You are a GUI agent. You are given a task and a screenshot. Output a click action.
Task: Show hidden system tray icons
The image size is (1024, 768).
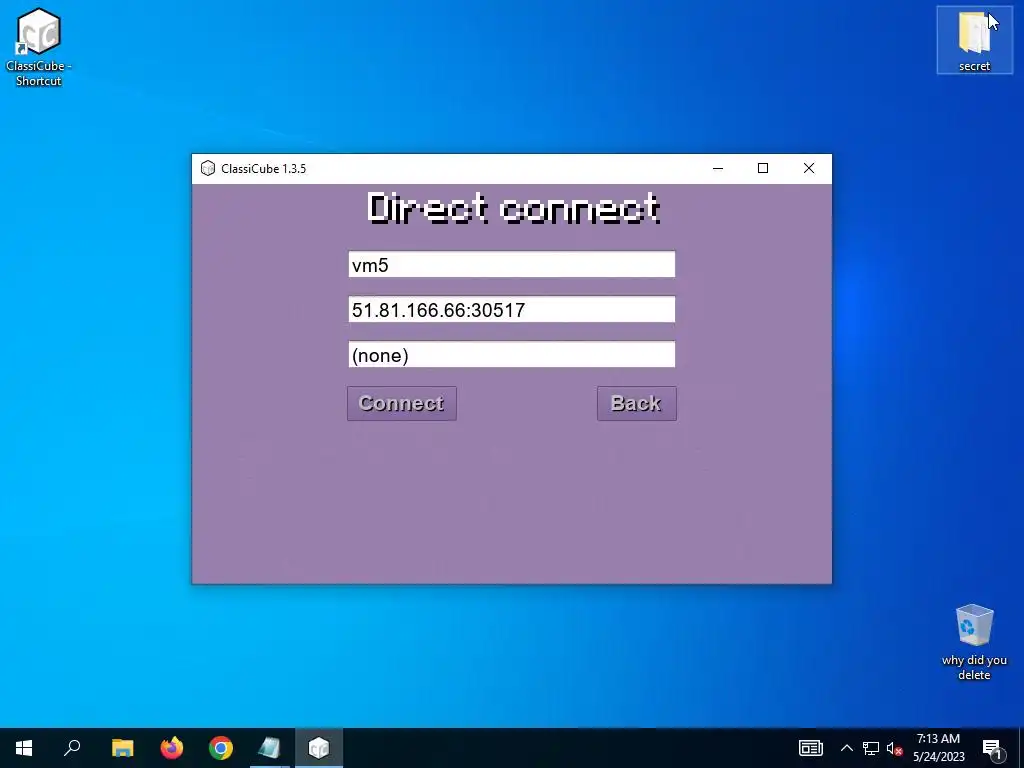click(846, 748)
